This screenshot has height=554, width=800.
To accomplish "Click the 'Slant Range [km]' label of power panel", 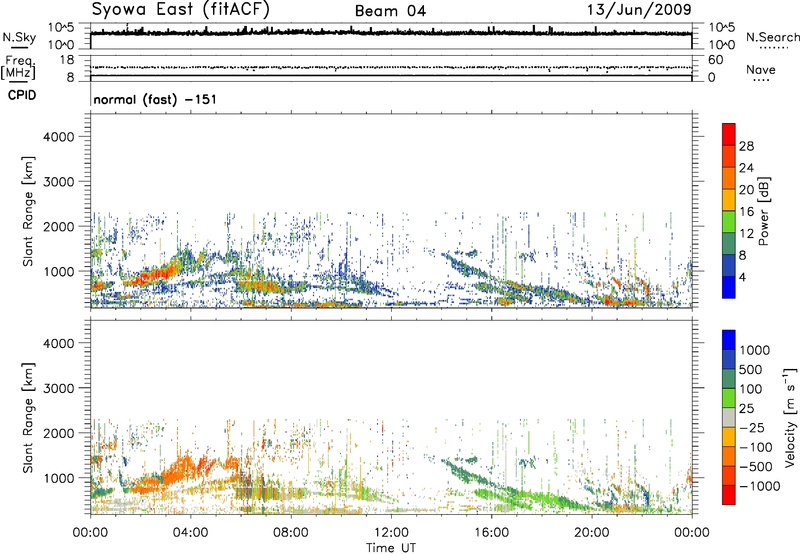I will click(x=28, y=211).
